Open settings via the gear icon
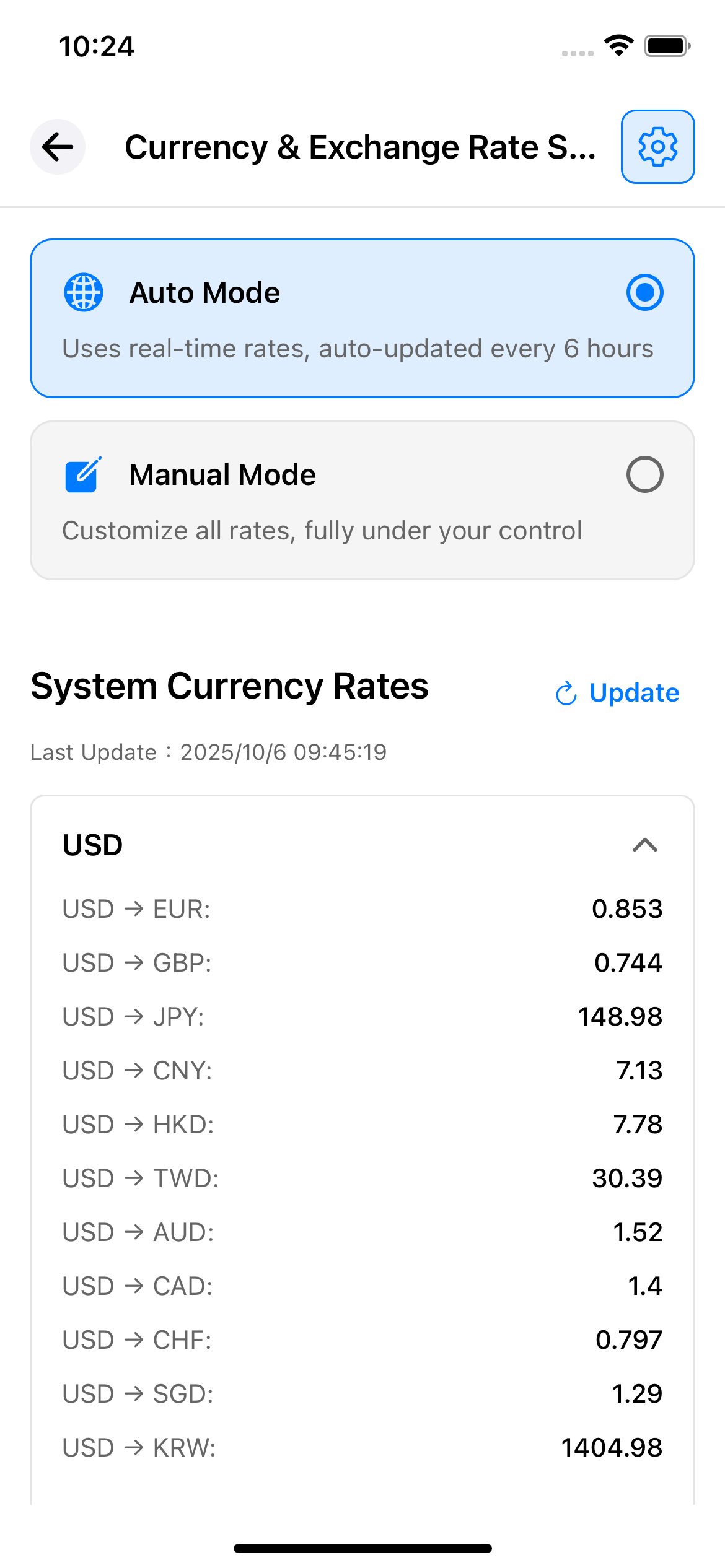 657,147
